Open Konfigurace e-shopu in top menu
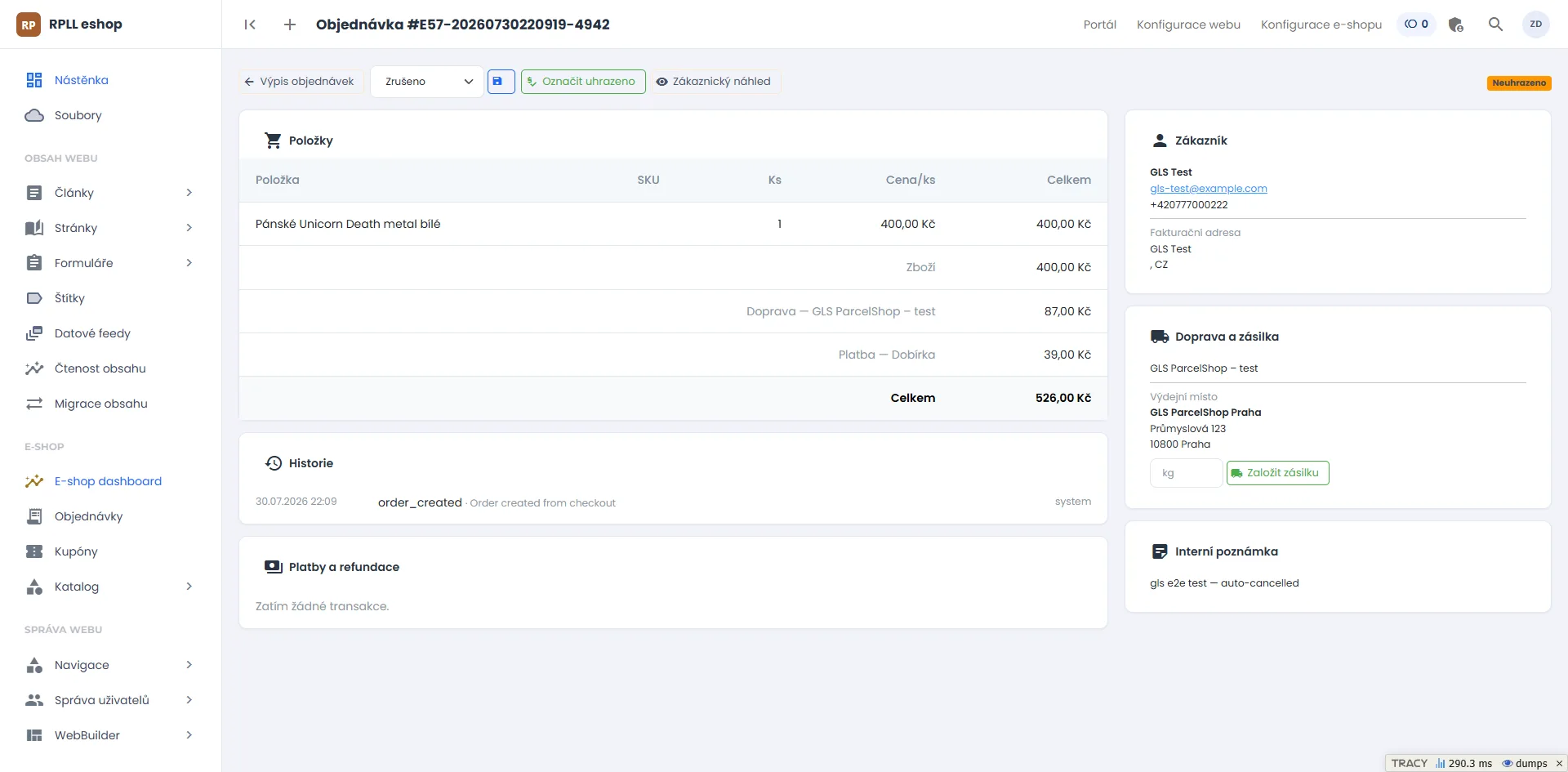 tap(1321, 25)
